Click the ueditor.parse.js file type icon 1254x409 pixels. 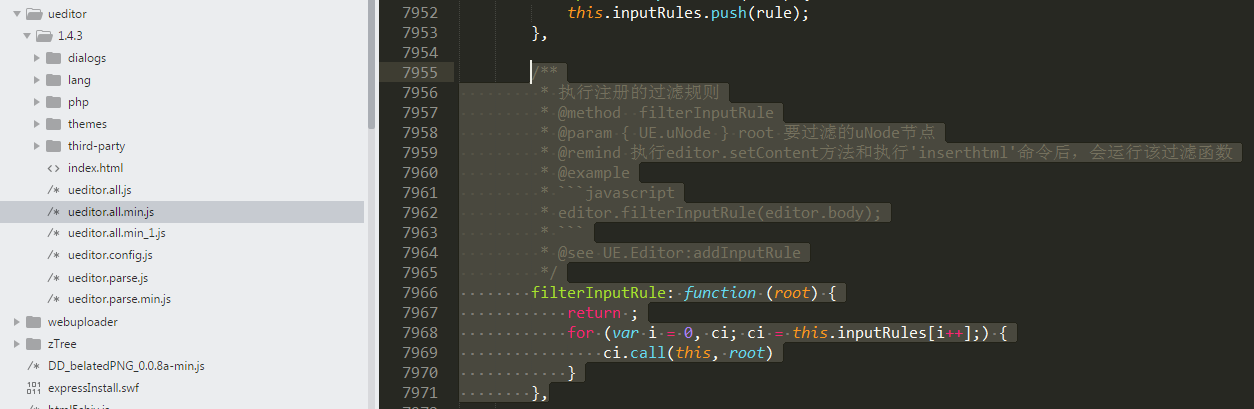53,277
